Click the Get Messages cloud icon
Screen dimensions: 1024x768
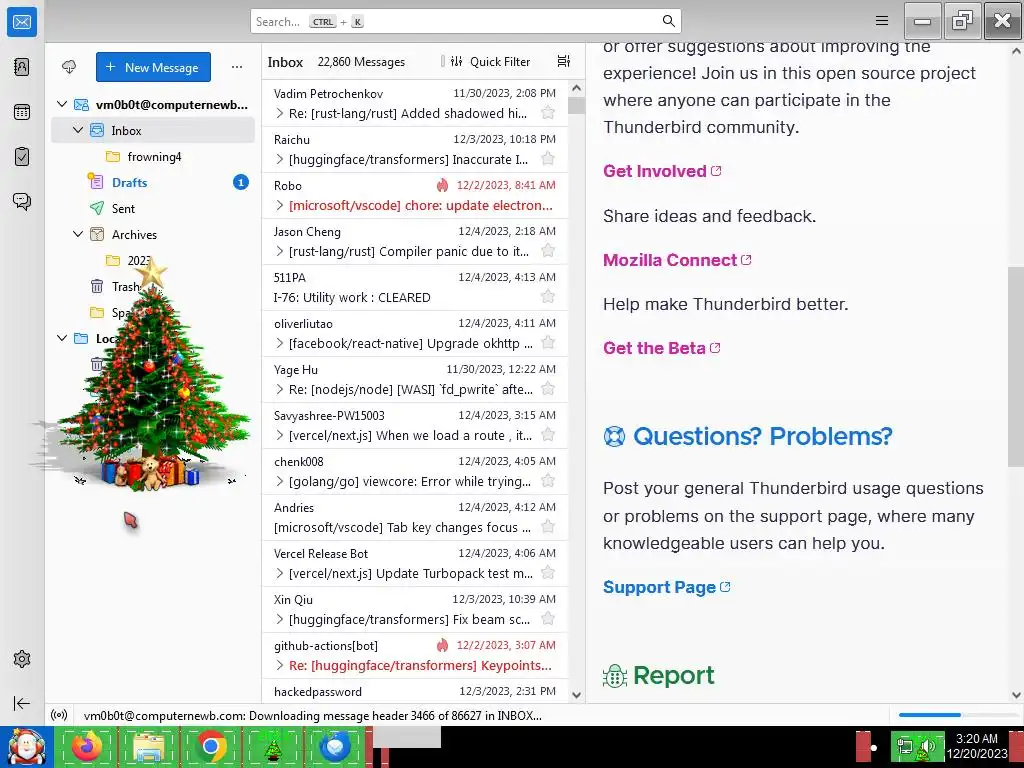(x=69, y=67)
